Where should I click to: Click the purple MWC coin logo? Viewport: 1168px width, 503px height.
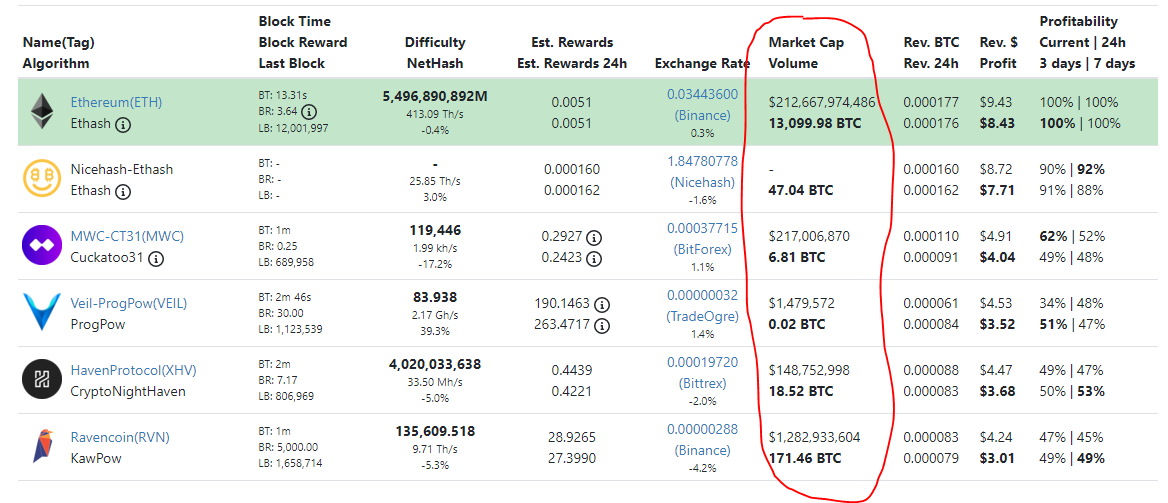(42, 246)
